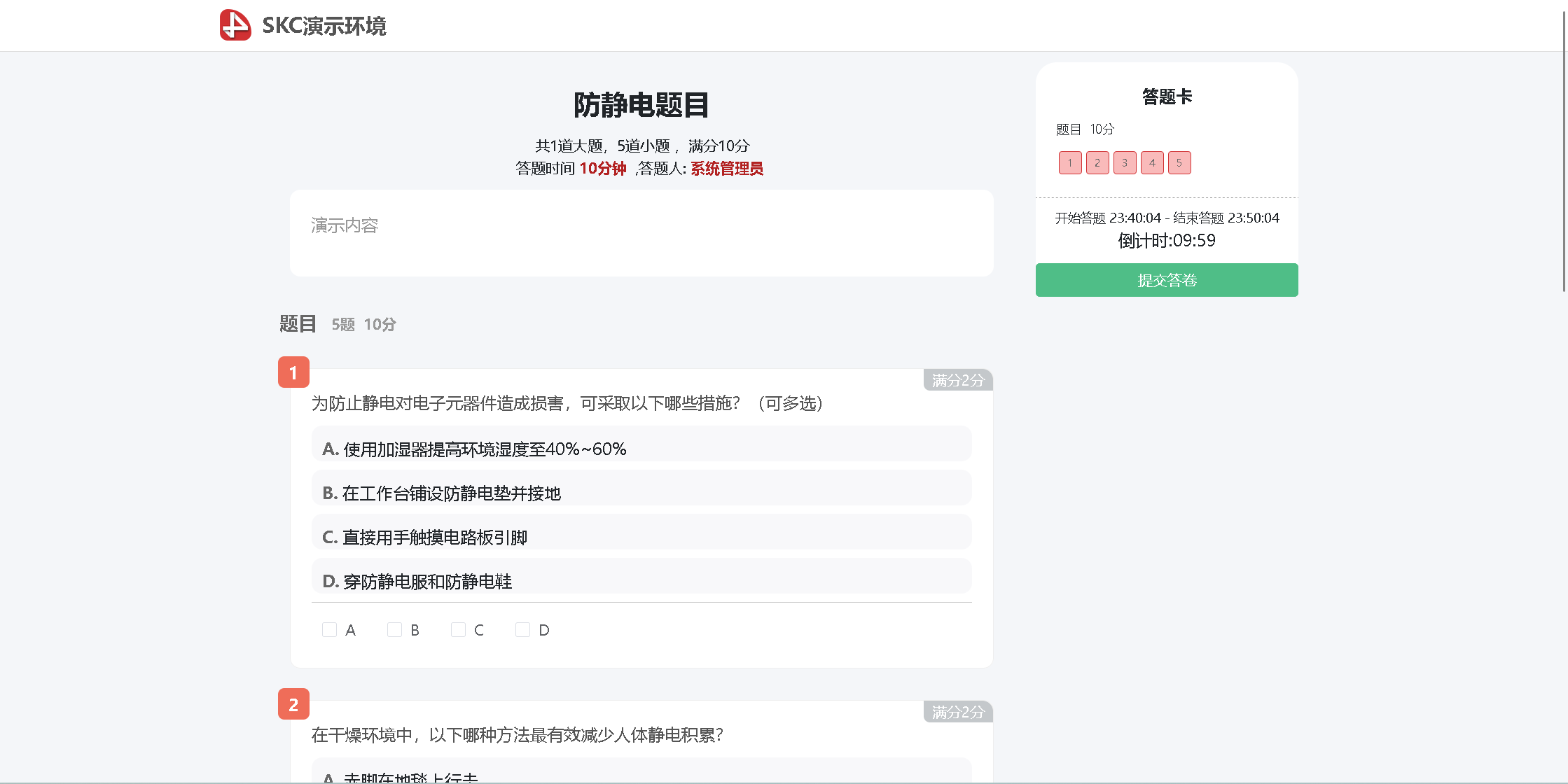This screenshot has width=1568, height=784.
Task: Jump to question 4 in answer card
Action: click(x=1152, y=163)
